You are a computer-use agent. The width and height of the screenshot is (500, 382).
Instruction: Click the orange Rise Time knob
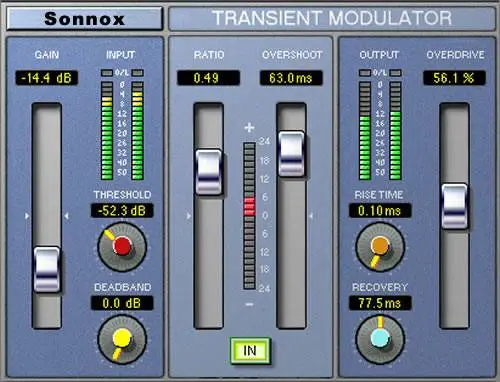point(380,247)
